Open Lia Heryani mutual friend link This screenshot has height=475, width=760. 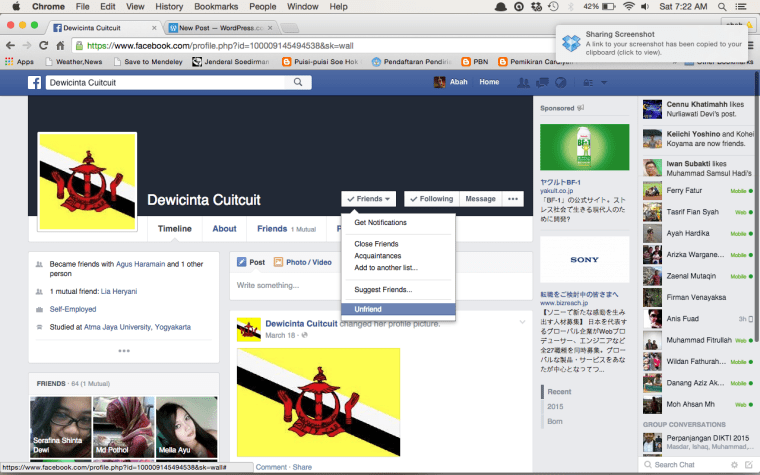(119, 291)
